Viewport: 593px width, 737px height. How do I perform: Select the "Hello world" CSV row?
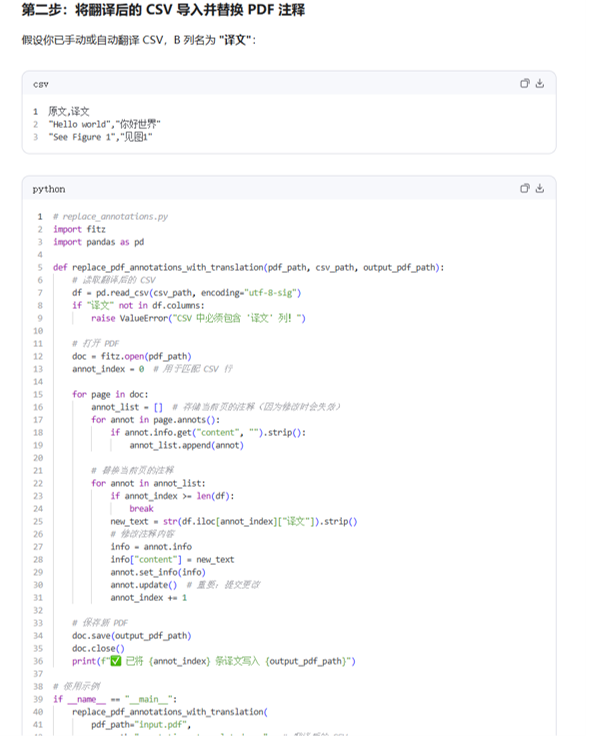point(104,124)
